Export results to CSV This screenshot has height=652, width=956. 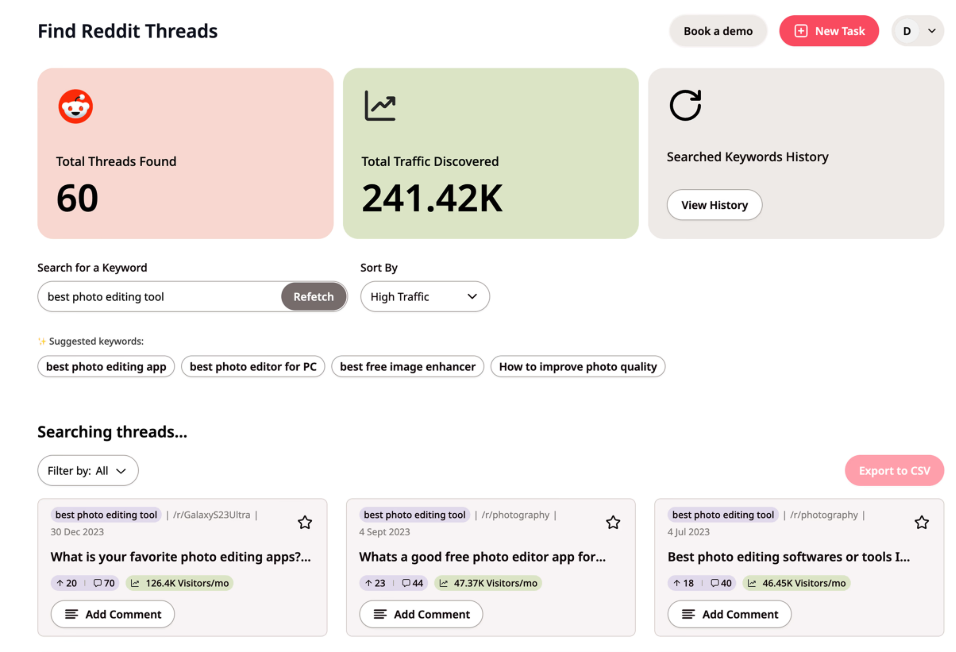(894, 470)
